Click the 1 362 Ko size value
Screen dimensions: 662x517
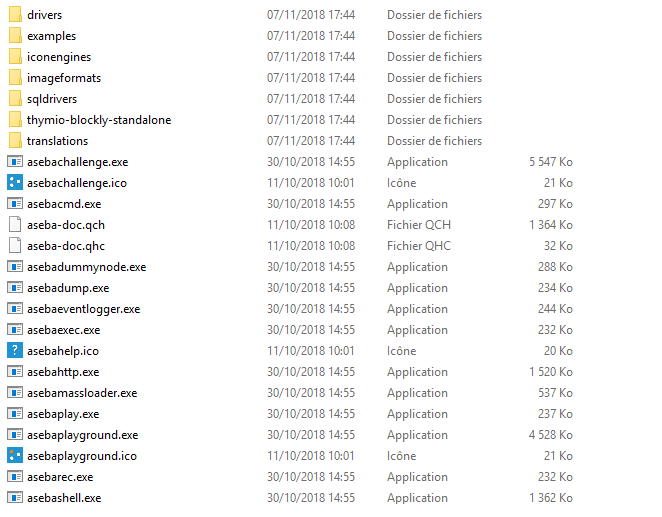pyautogui.click(x=551, y=498)
